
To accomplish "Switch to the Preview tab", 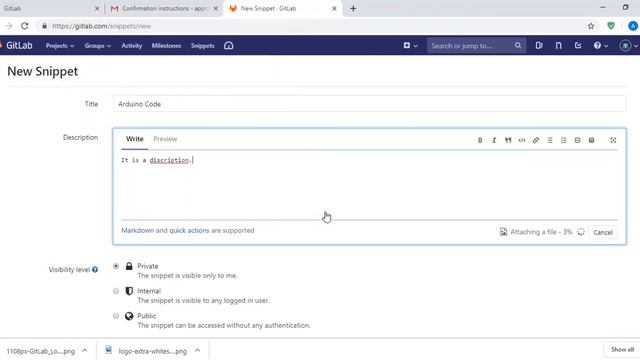I will click(165, 139).
